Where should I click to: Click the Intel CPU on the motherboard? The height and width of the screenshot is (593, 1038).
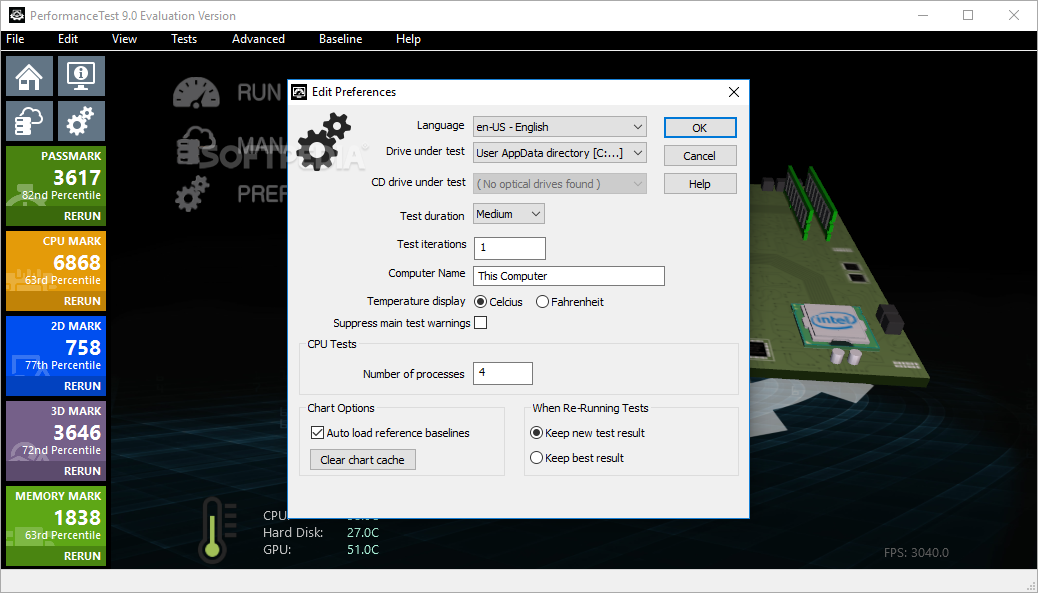coord(833,324)
